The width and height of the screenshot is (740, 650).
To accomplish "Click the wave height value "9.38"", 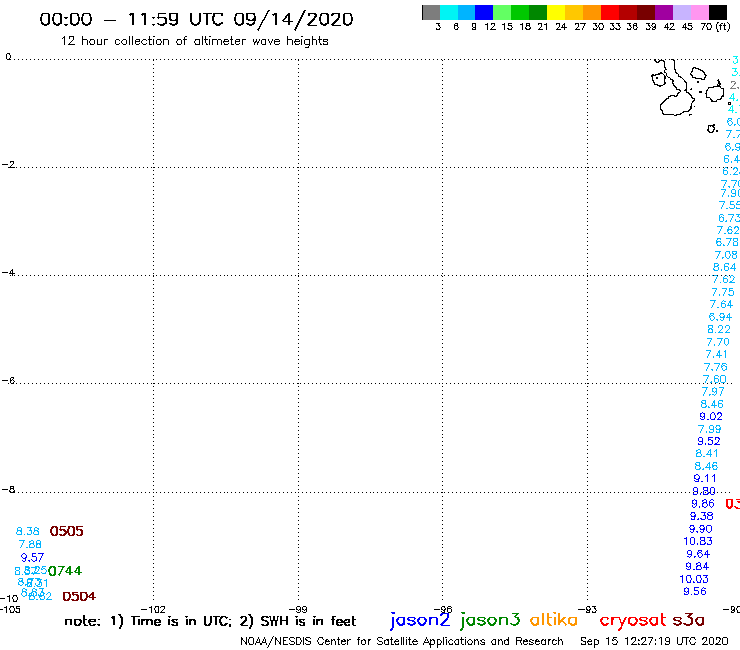I will pos(702,516).
